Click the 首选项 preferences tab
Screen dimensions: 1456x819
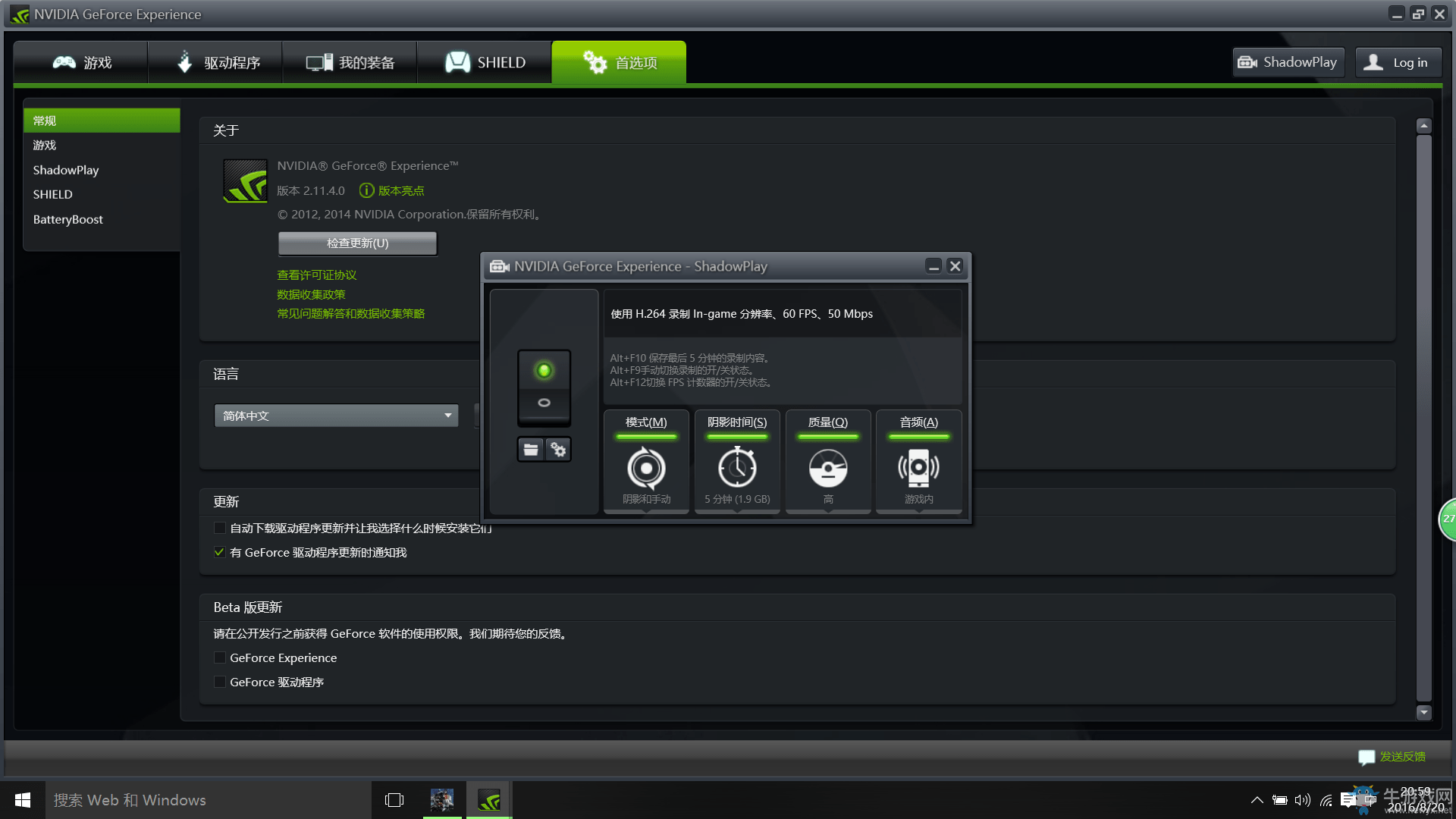[619, 62]
